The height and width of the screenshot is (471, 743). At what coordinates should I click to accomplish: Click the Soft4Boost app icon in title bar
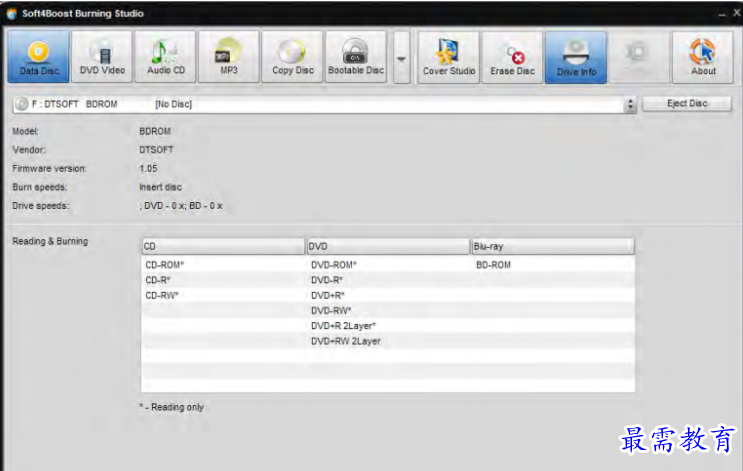coord(11,14)
